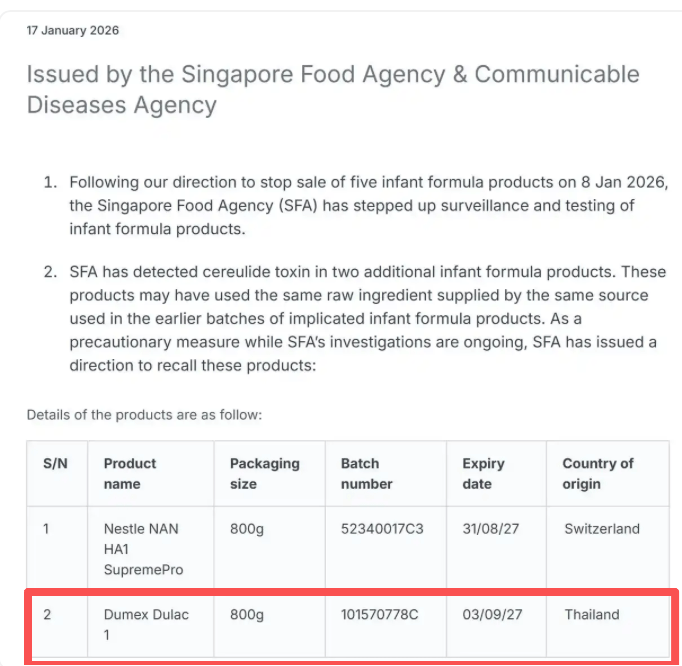Click the "Thailand" country cell
This screenshot has height=666, width=682.
(x=591, y=615)
